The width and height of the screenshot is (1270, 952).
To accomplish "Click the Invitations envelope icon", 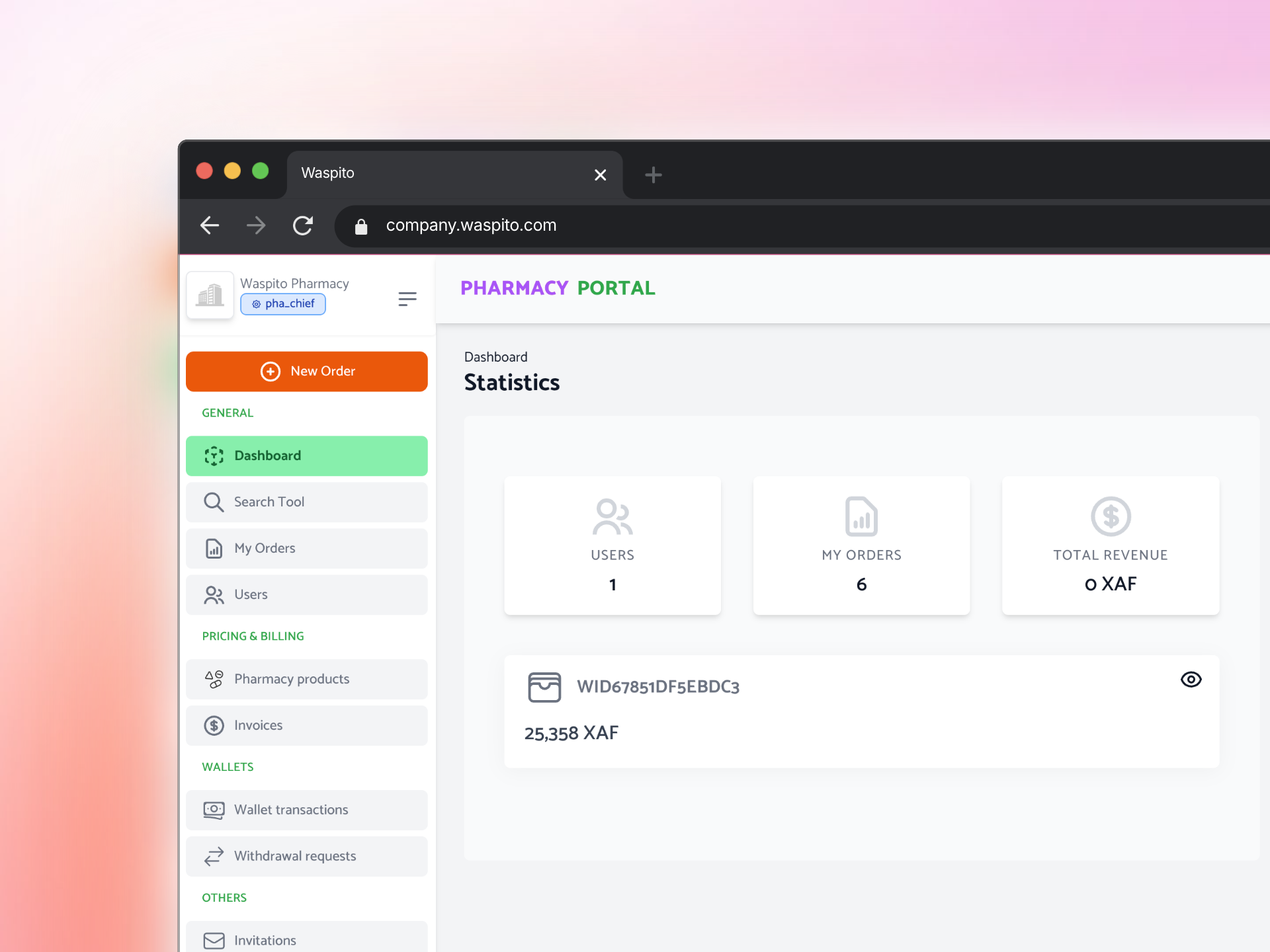I will tap(214, 941).
